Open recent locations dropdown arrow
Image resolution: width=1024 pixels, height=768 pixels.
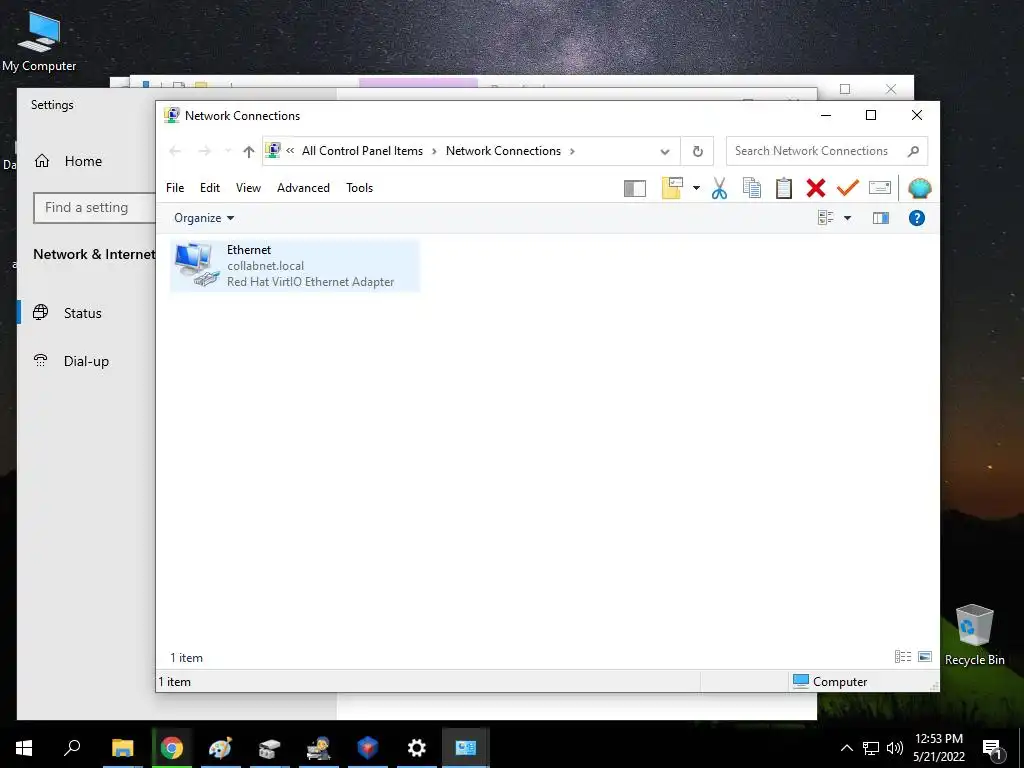click(227, 152)
